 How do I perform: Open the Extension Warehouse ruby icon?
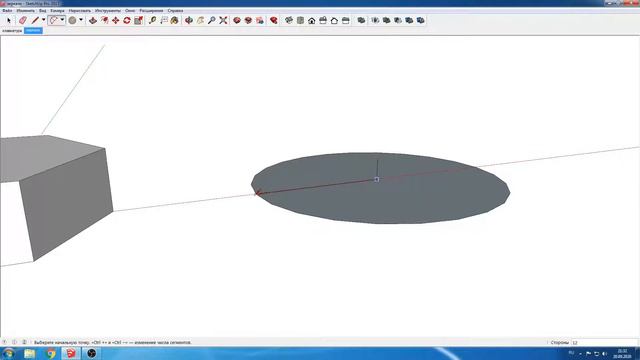click(x=273, y=20)
